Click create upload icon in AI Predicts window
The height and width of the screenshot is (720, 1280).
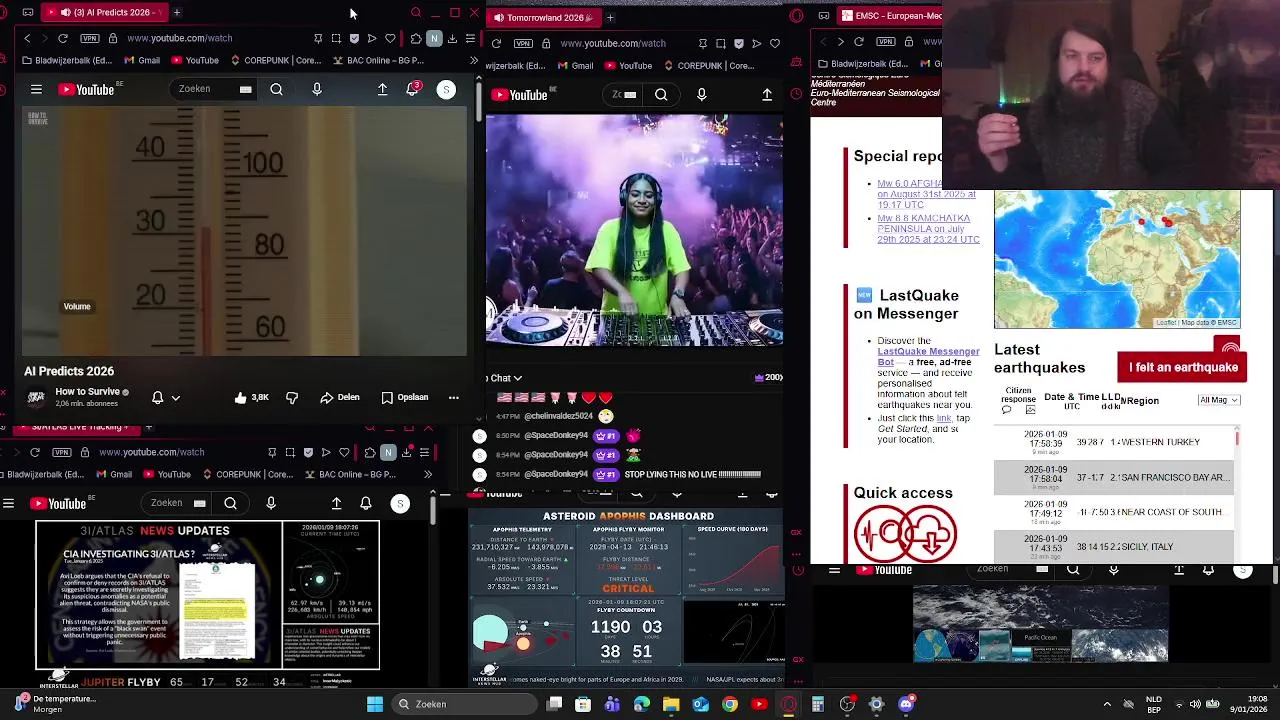[x=382, y=89]
